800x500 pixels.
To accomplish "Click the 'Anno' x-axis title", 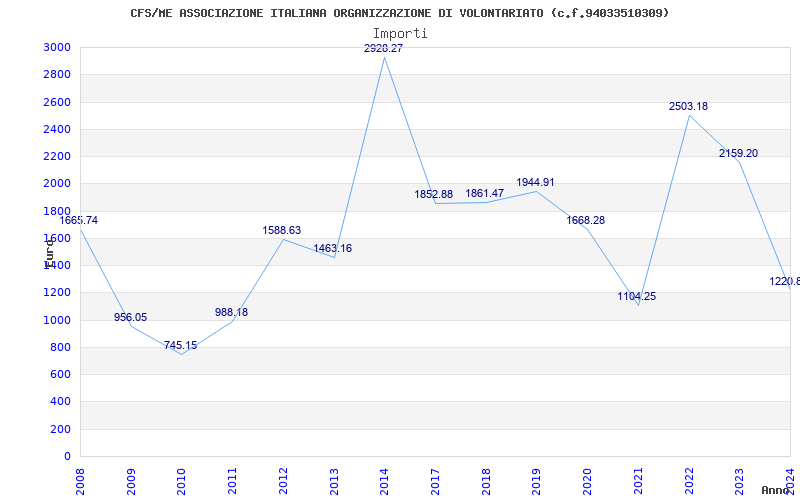I will (x=776, y=490).
